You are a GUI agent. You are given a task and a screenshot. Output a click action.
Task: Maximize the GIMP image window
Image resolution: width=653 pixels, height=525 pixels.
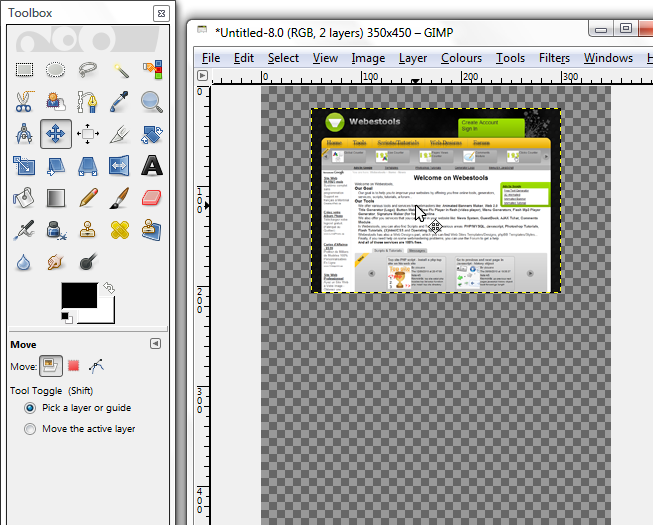(x=626, y=28)
